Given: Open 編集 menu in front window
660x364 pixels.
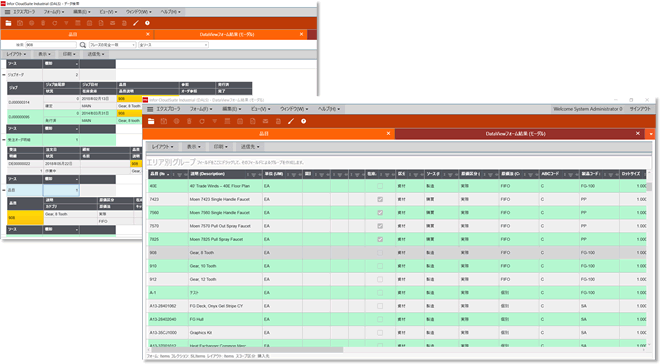Looking at the screenshot, I should click(x=232, y=109).
